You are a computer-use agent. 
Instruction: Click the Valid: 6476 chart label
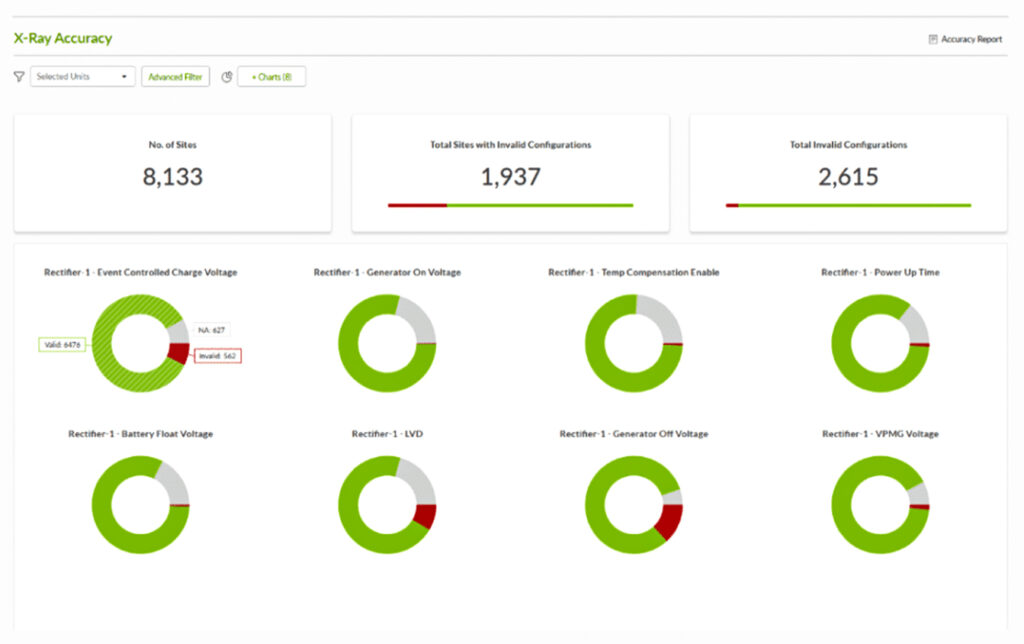(59, 343)
